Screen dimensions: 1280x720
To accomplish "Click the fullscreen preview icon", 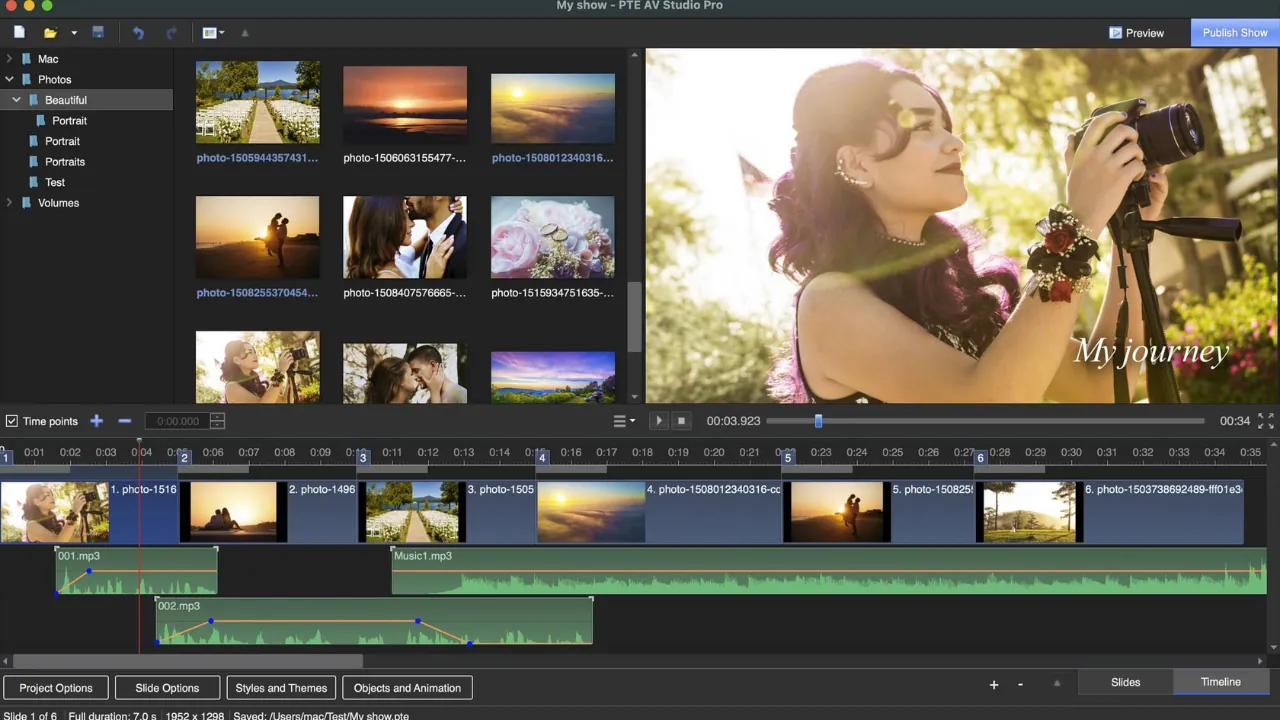I will coord(1266,421).
